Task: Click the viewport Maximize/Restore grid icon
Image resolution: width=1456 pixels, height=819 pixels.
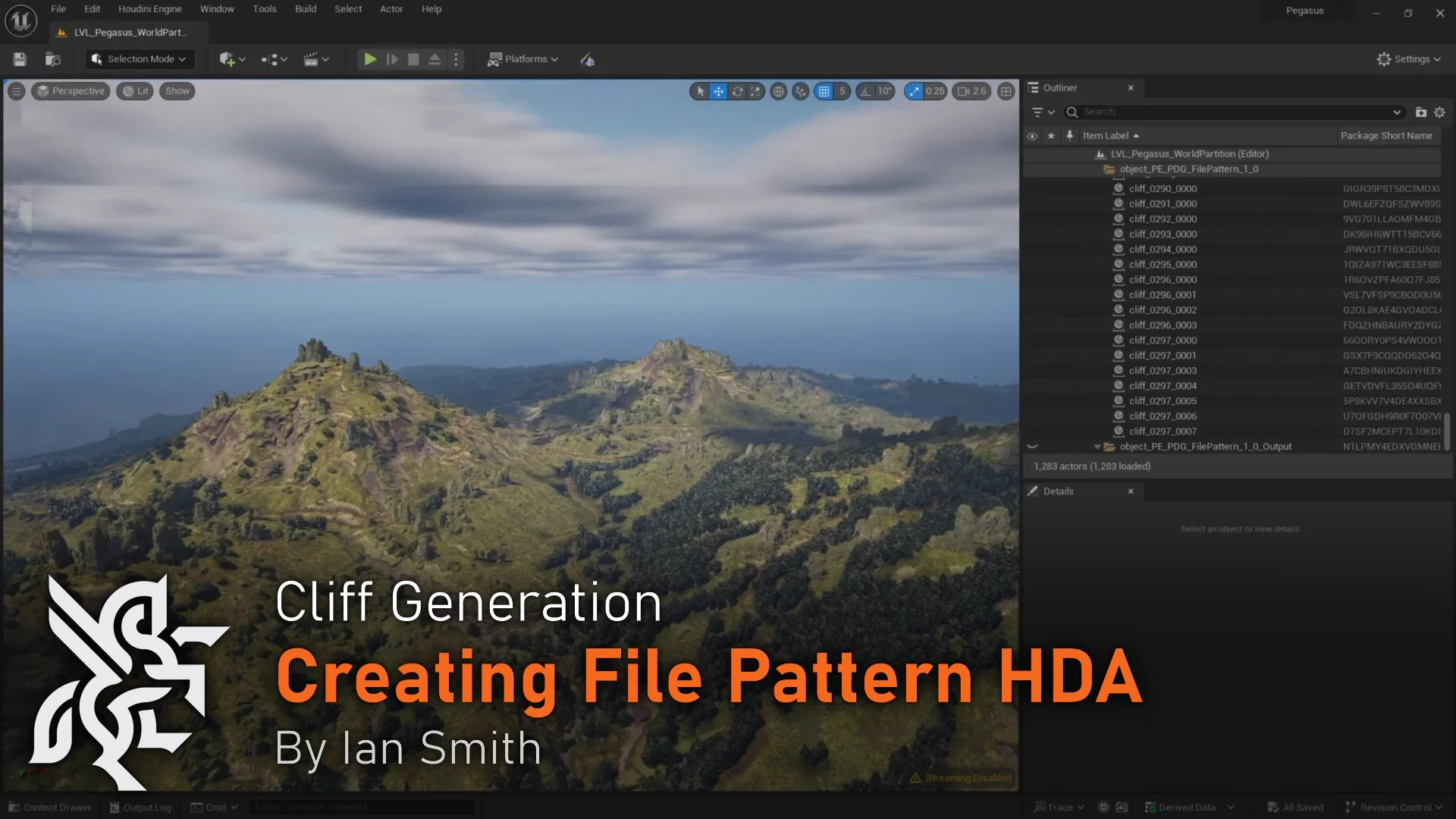Action: [1005, 91]
